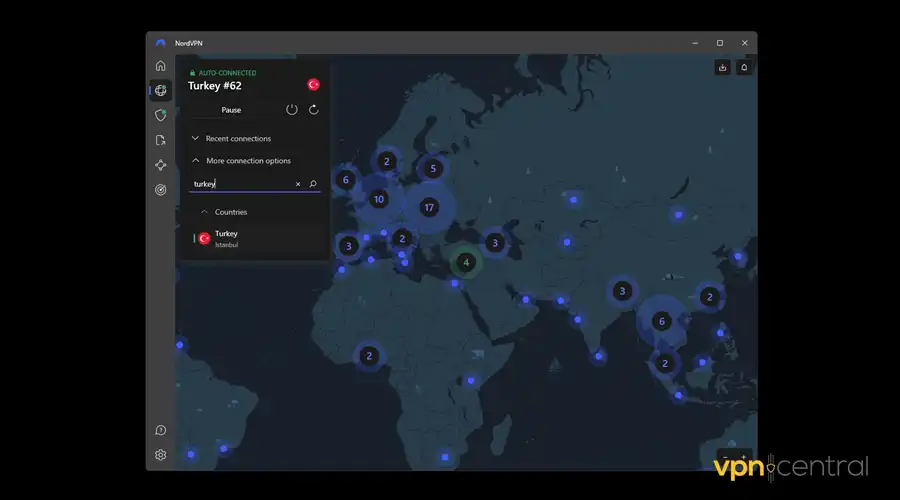Viewport: 900px width, 500px height.
Task: Open the Meshnet icon in sidebar
Action: pos(161,165)
